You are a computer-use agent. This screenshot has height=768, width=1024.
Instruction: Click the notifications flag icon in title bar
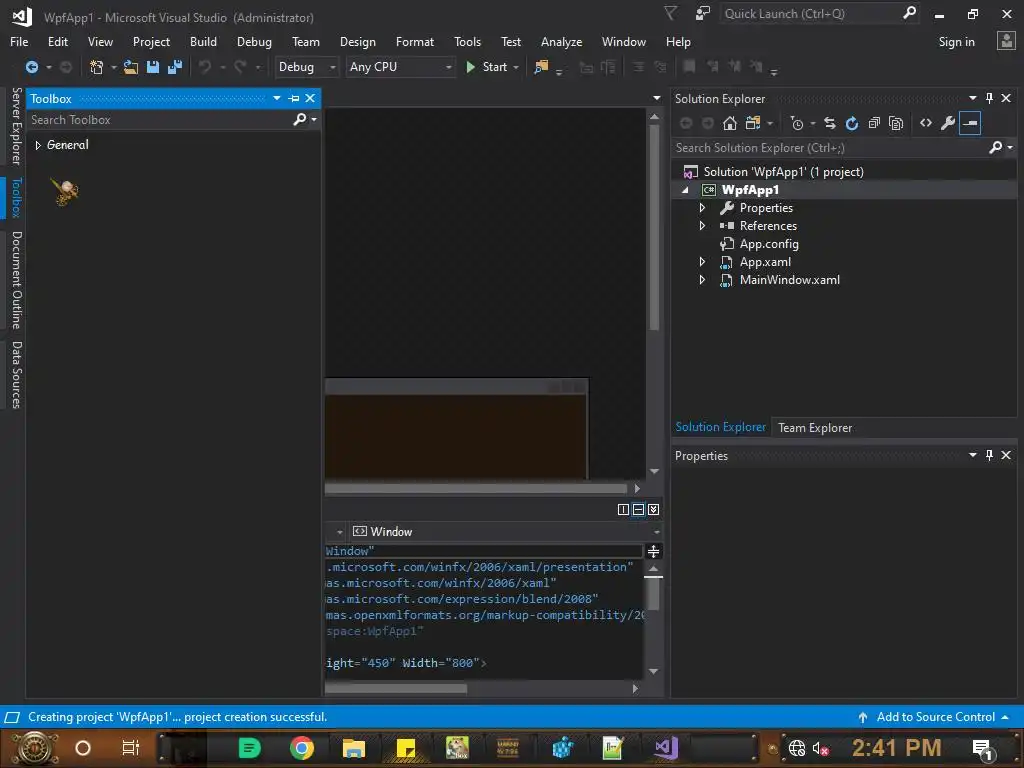click(x=671, y=13)
